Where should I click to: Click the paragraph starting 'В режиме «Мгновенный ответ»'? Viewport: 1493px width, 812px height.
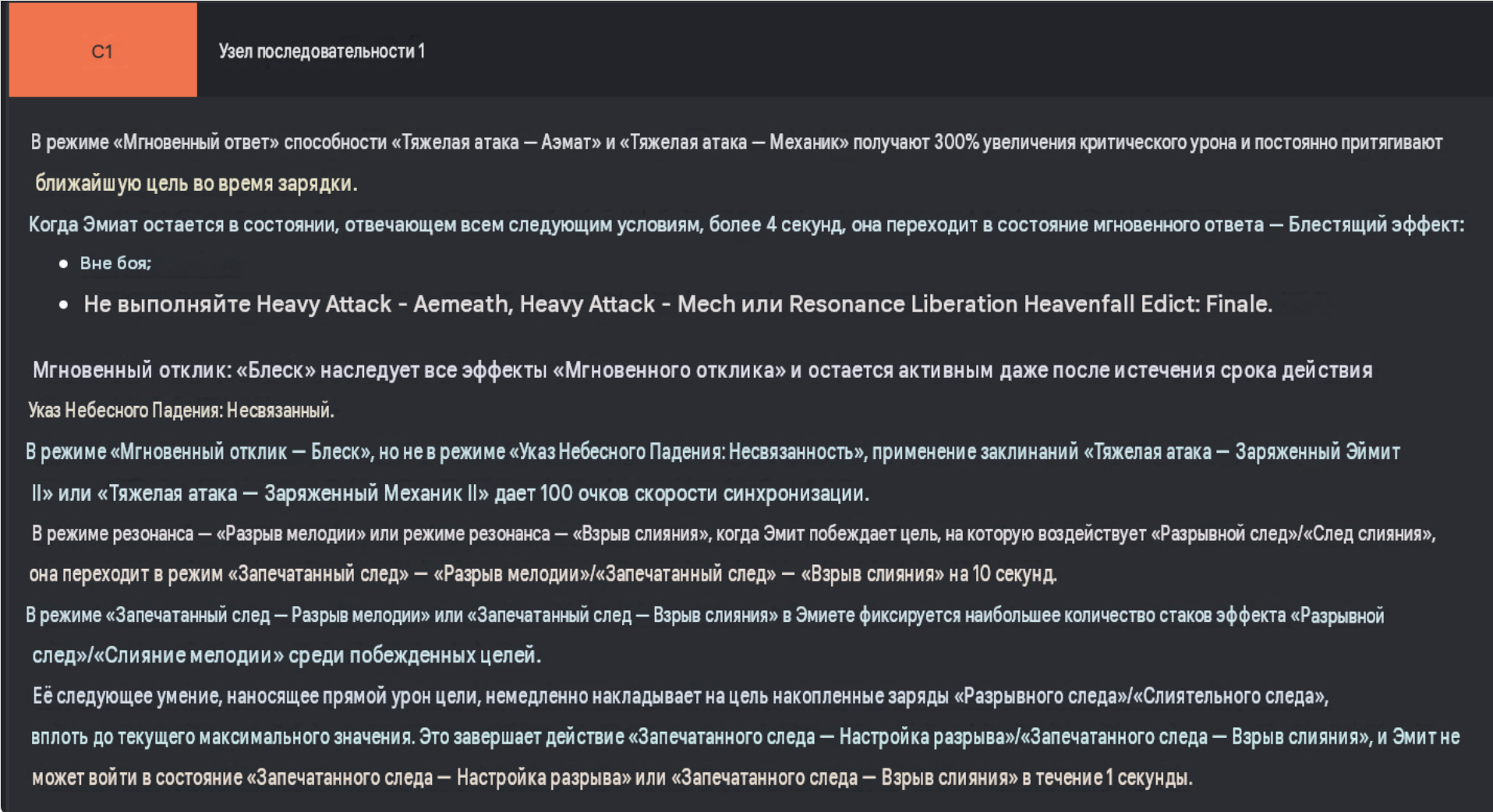[737, 143]
